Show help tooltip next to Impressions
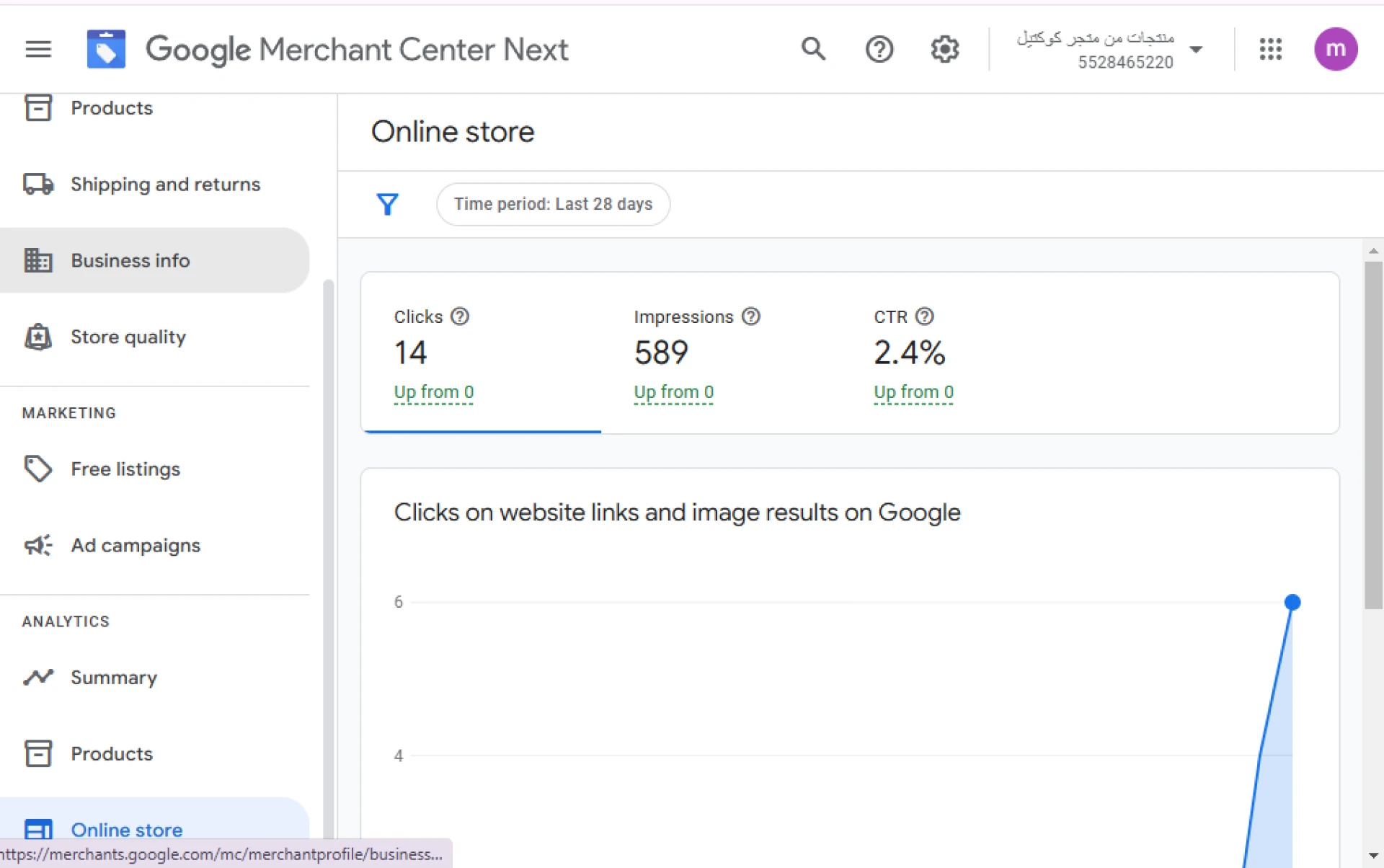Image resolution: width=1384 pixels, height=868 pixels. point(751,316)
